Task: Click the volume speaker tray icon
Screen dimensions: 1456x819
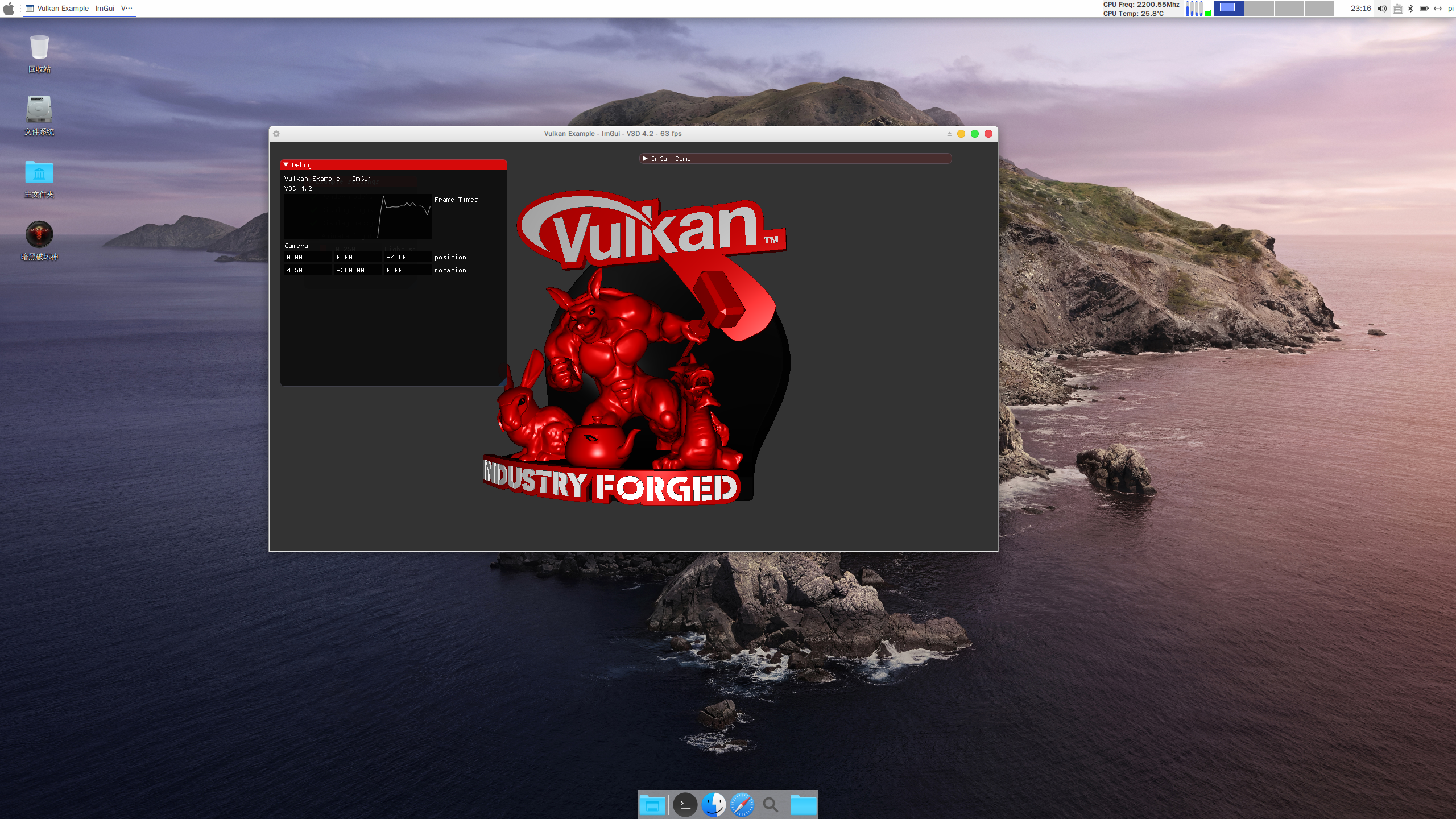Action: click(1381, 9)
